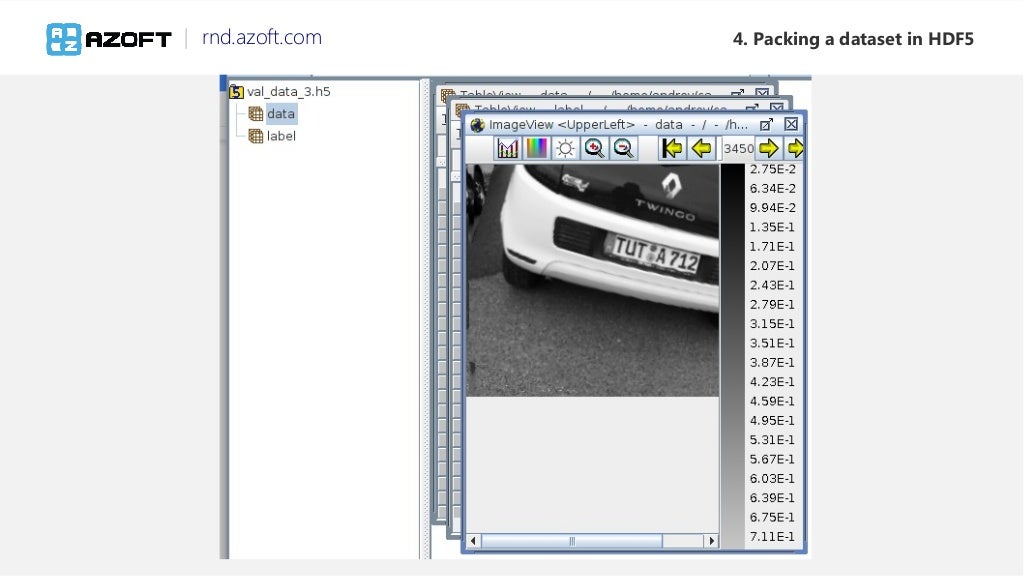This screenshot has width=1024, height=576.
Task: Edit the frame number field 3450
Action: click(x=739, y=149)
